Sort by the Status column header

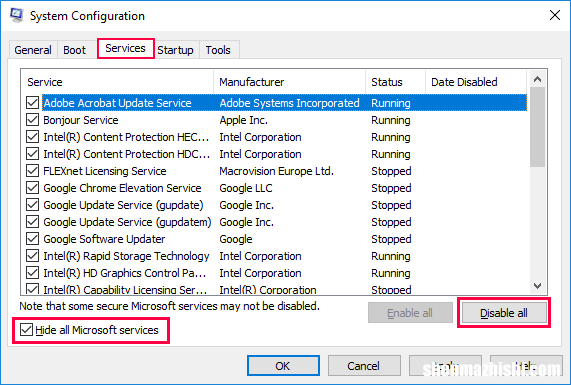coord(395,82)
